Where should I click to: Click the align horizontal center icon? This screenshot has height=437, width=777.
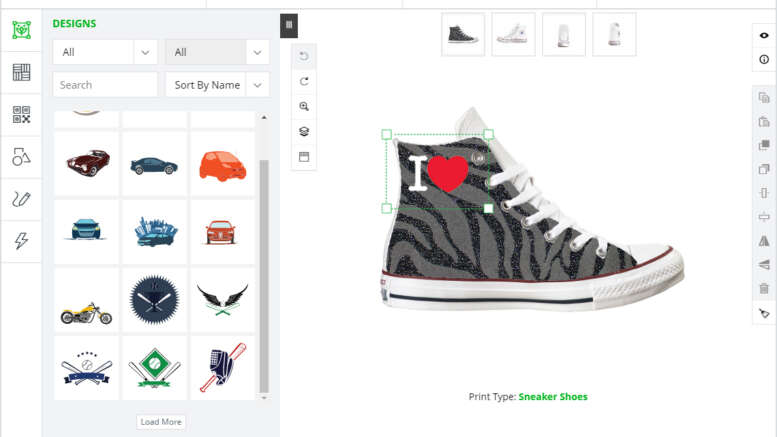click(x=764, y=217)
